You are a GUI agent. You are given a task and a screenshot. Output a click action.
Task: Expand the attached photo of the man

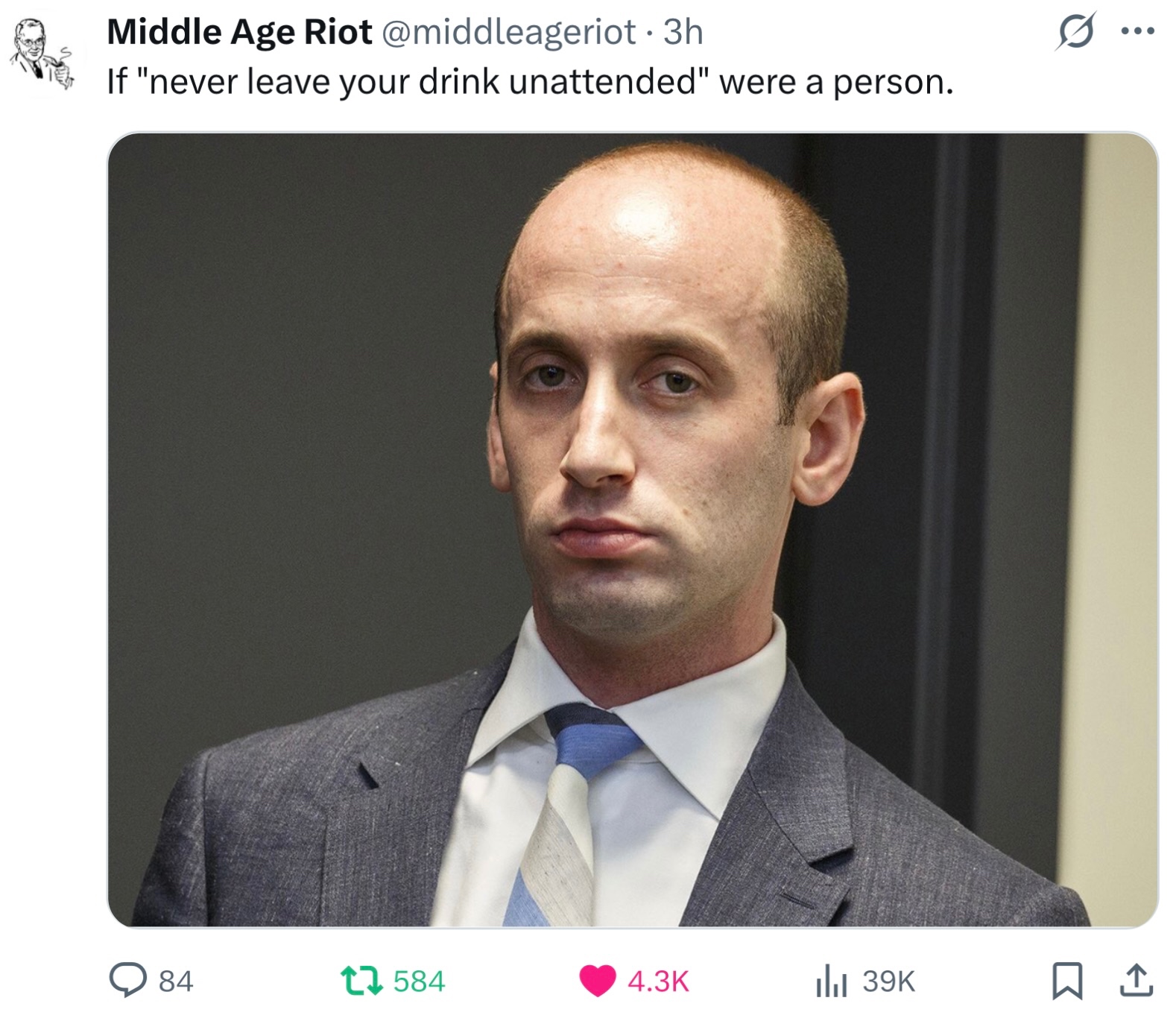633,530
